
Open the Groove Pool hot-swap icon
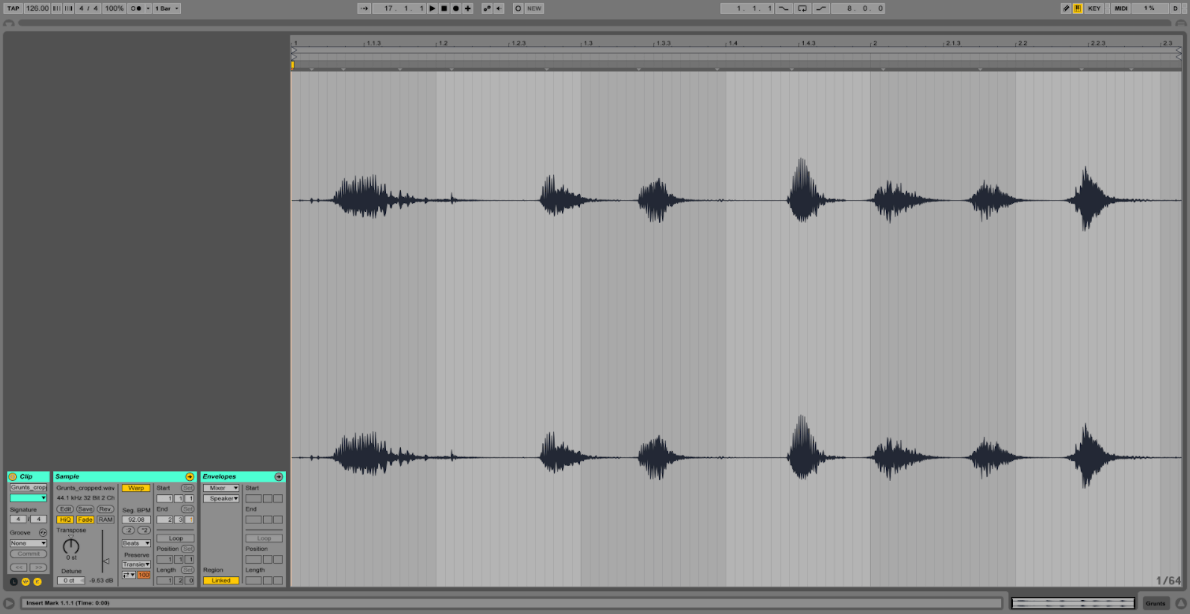coord(43,532)
